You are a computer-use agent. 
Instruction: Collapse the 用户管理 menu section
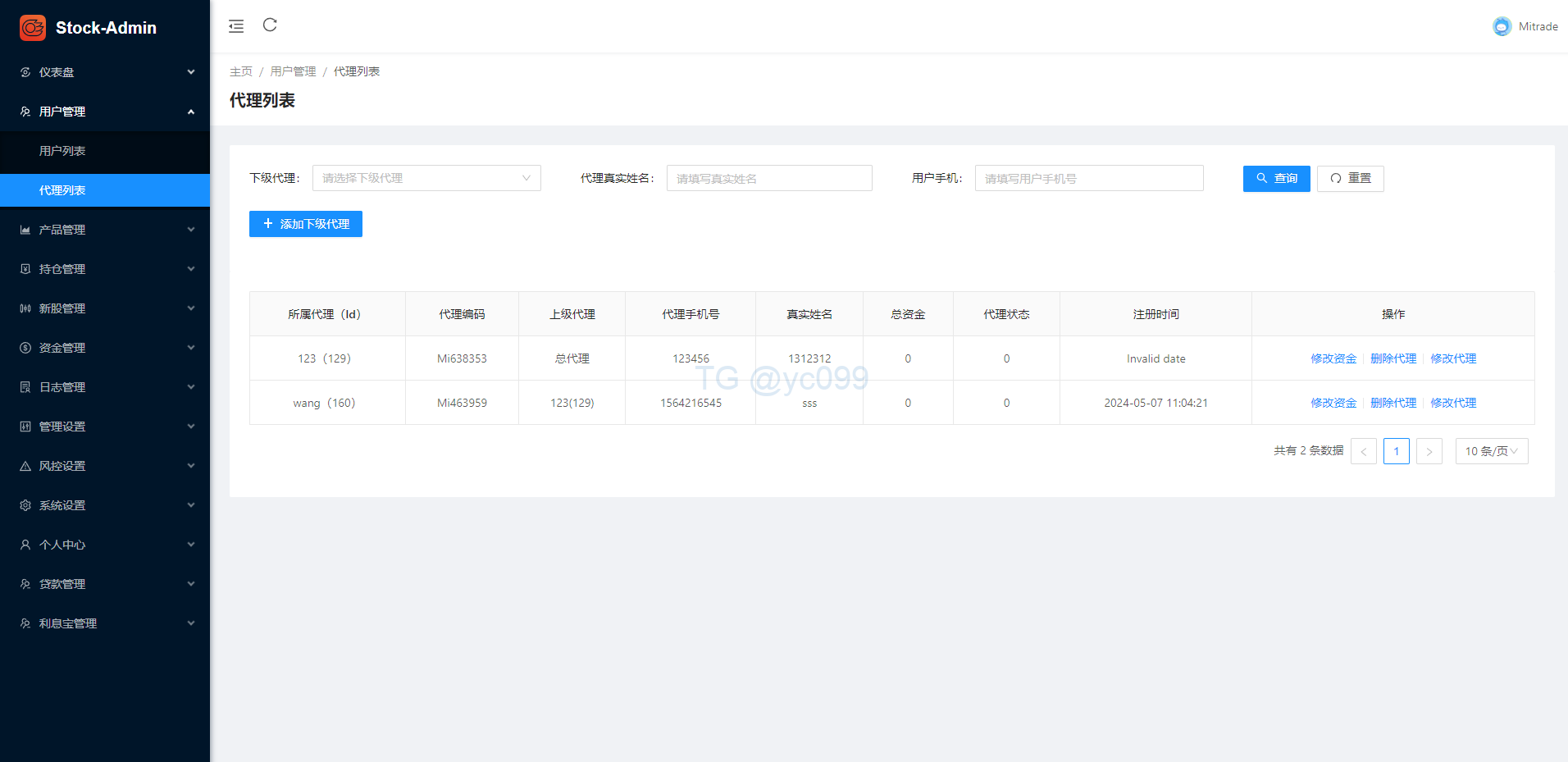[x=105, y=112]
